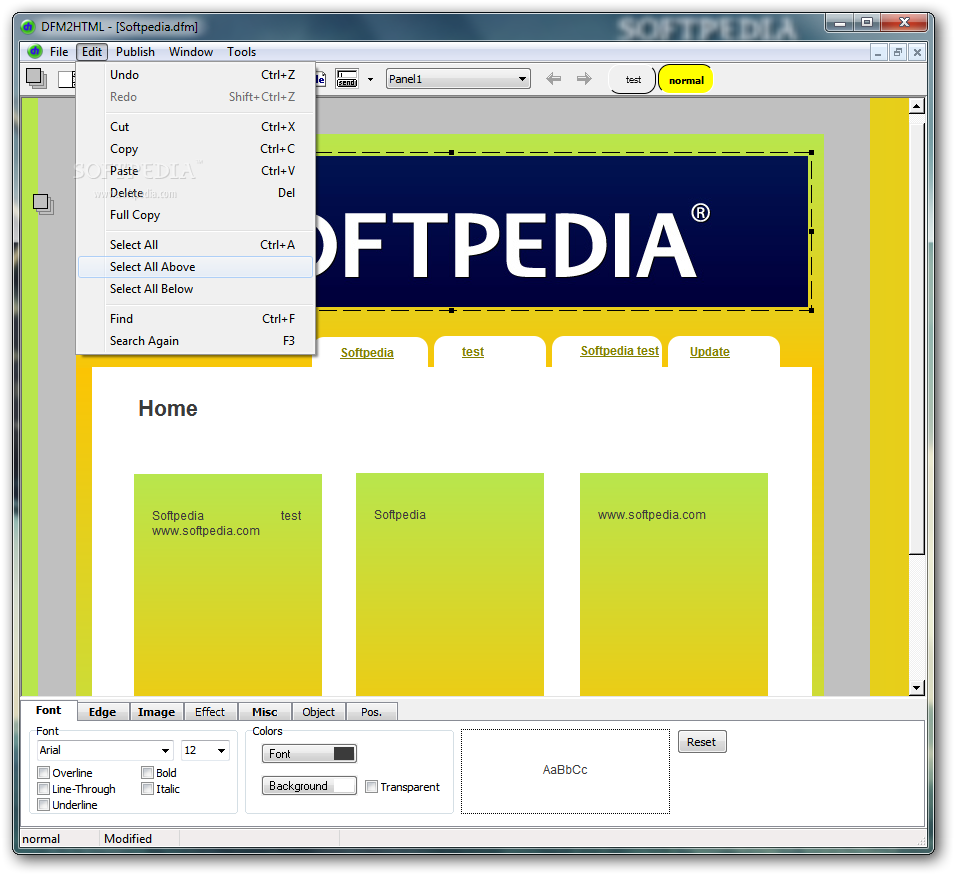Screen dimensions: 955x875
Task: Choose Search Again from the Edit menu
Action: click(195, 340)
